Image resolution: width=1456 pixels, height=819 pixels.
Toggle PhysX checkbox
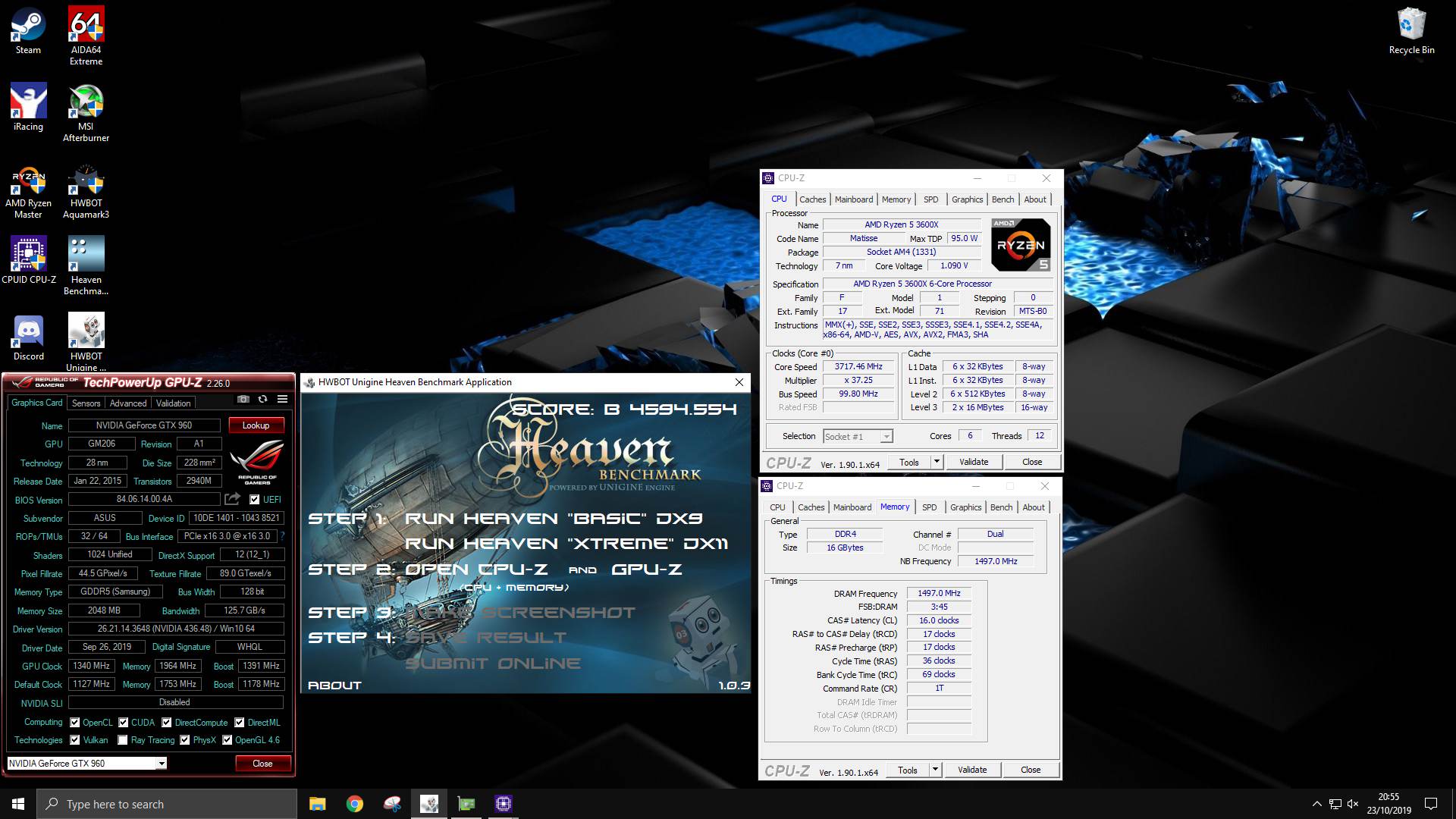[185, 740]
